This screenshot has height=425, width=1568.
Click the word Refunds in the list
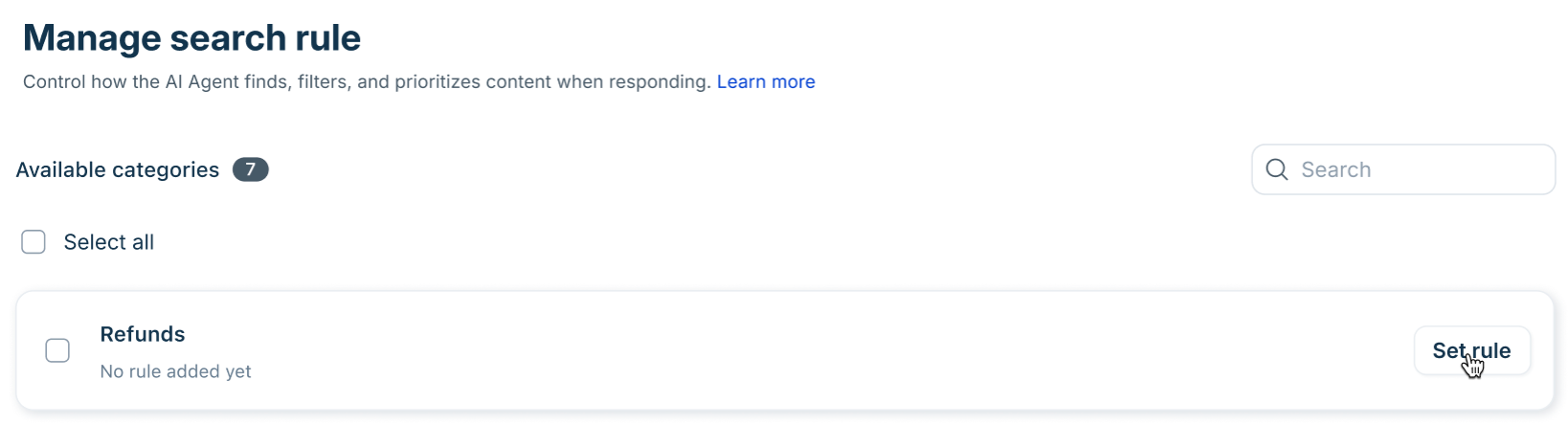[x=143, y=334]
